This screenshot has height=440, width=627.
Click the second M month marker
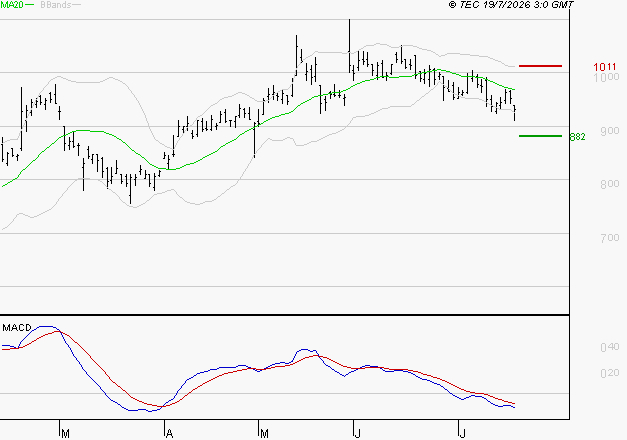tap(264, 434)
